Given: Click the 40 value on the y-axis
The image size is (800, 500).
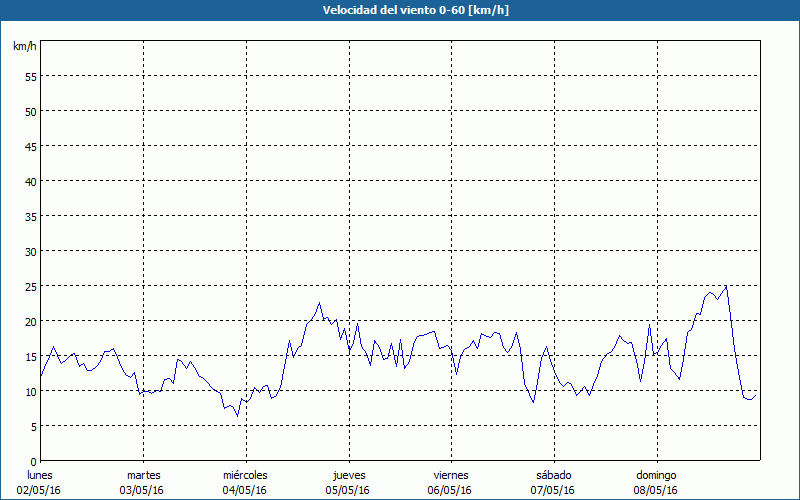Looking at the screenshot, I should (30, 181).
